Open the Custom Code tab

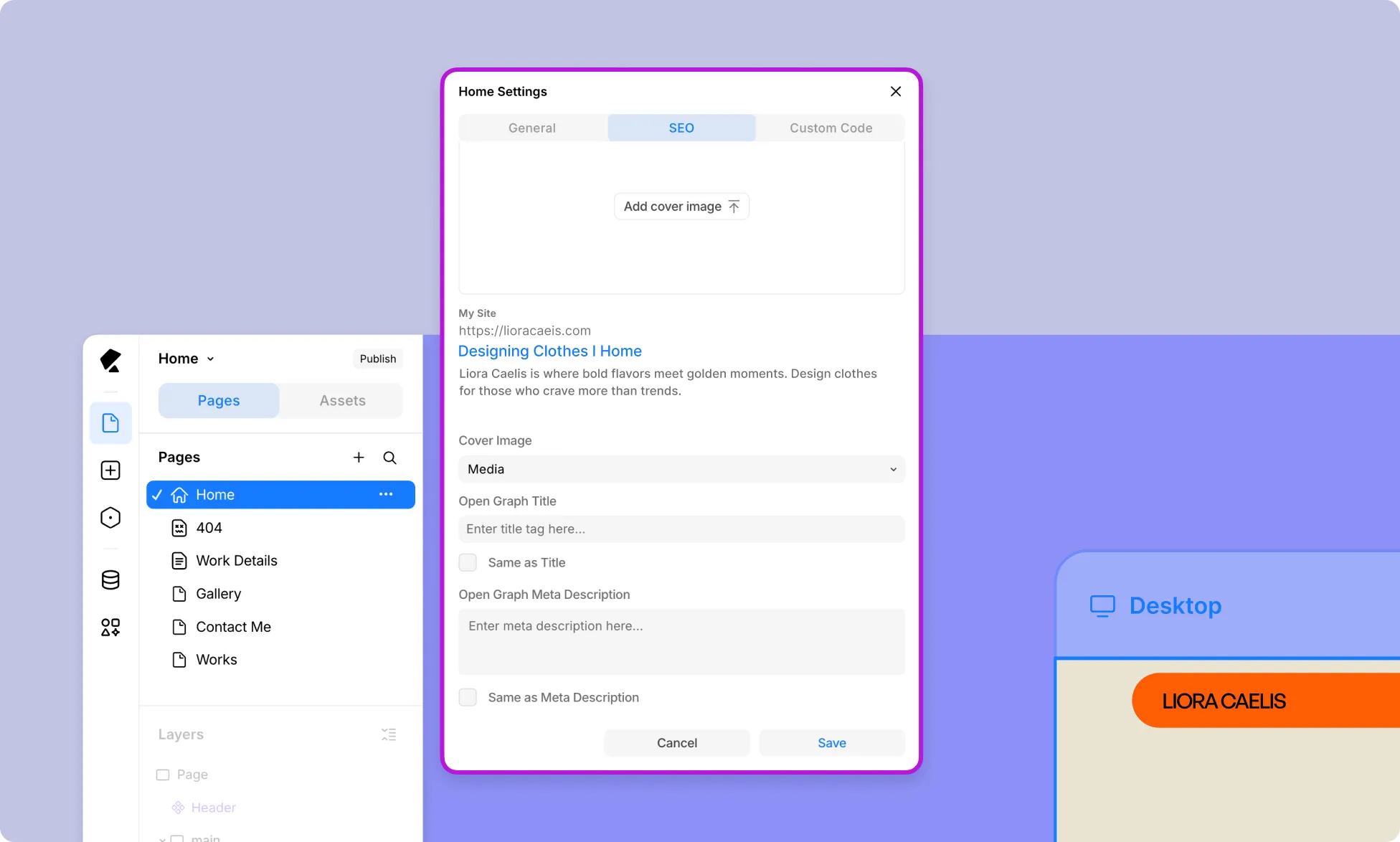point(831,128)
